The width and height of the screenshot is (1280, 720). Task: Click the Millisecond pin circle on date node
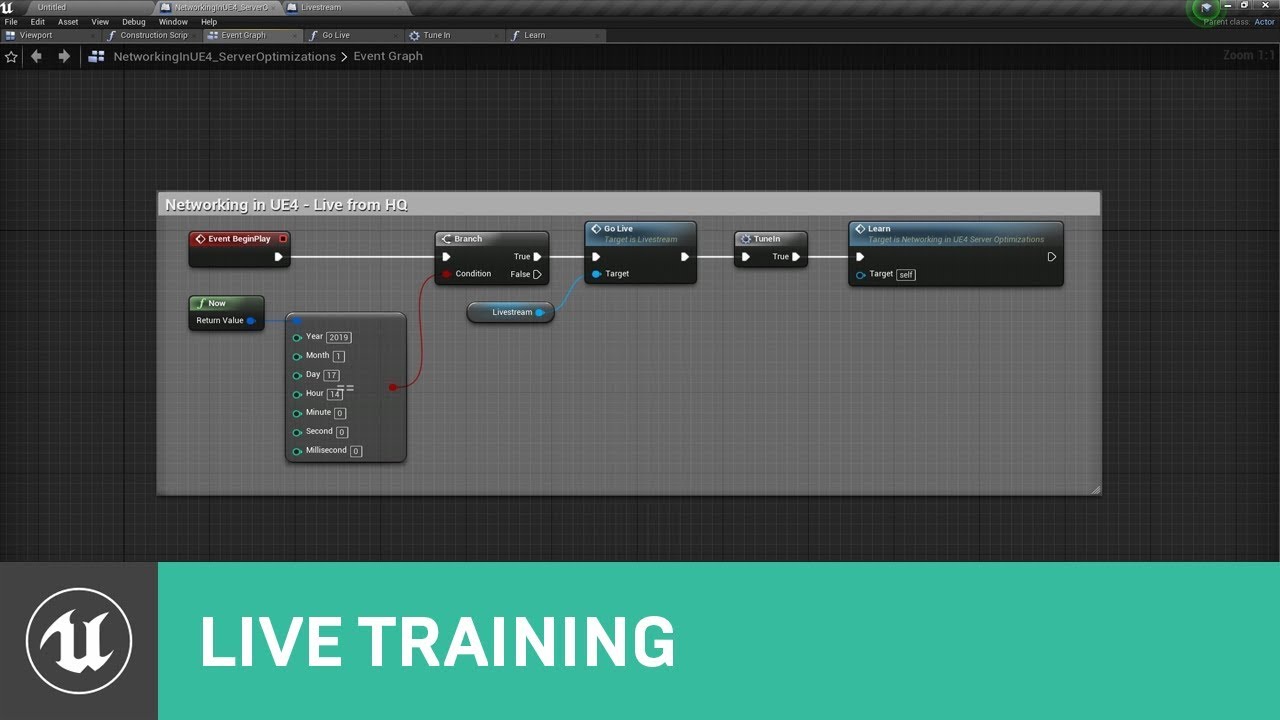click(297, 451)
